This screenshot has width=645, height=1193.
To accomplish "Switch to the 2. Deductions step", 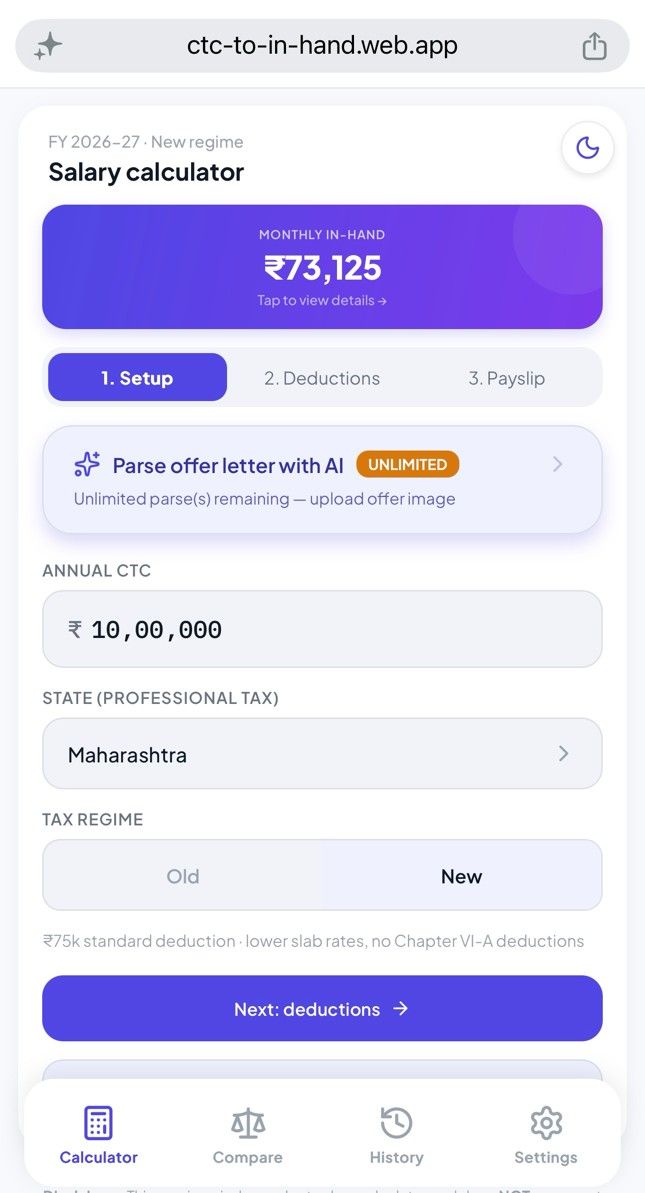I will tap(322, 378).
